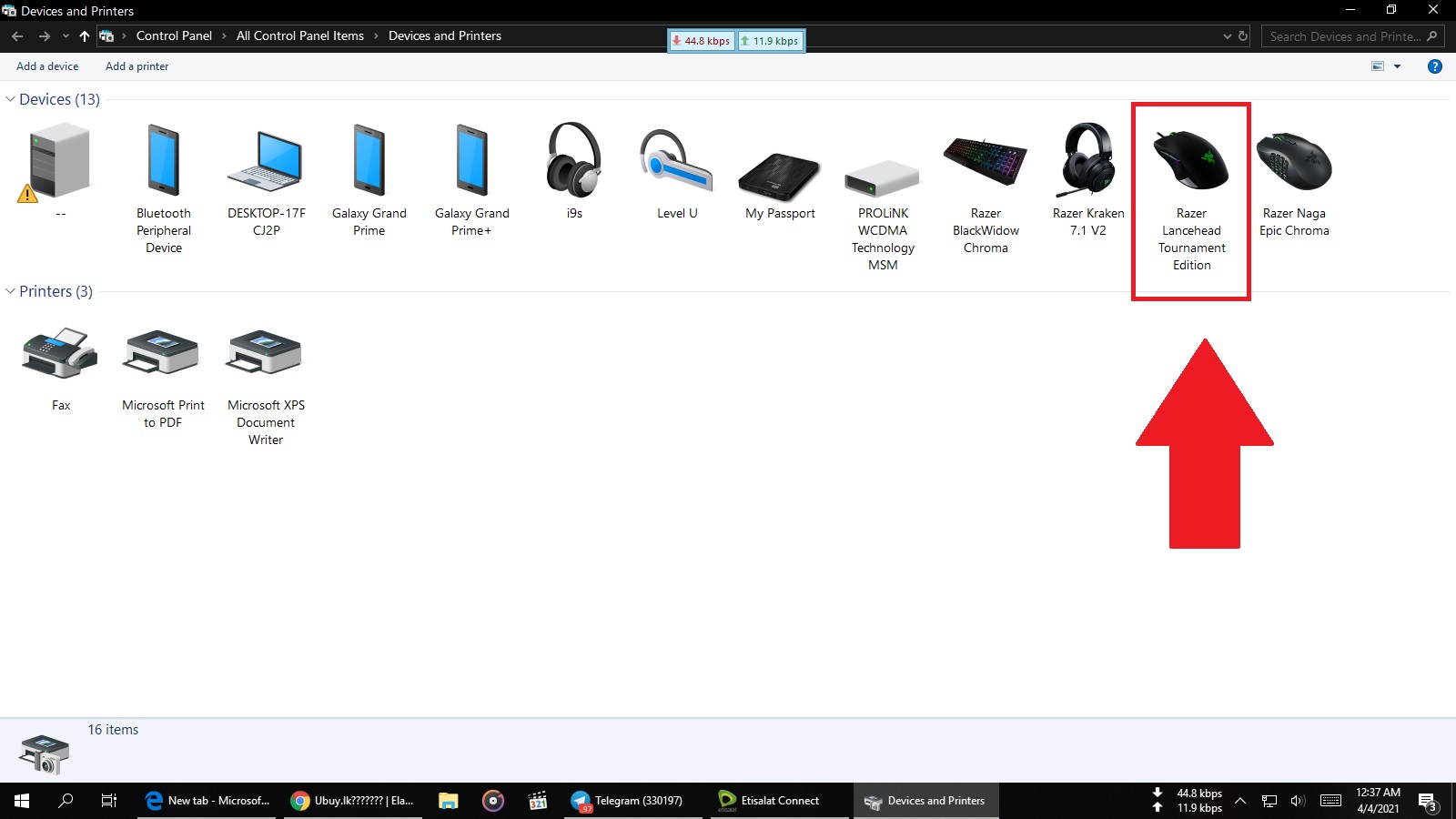Open the volume speaker tray icon
The width and height of the screenshot is (1456, 819).
tap(1298, 801)
